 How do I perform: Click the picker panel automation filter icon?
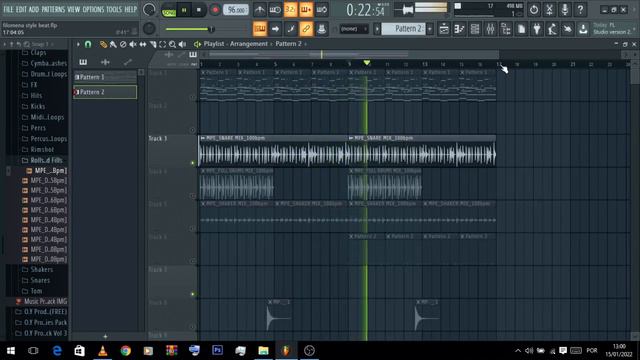[x=128, y=62]
